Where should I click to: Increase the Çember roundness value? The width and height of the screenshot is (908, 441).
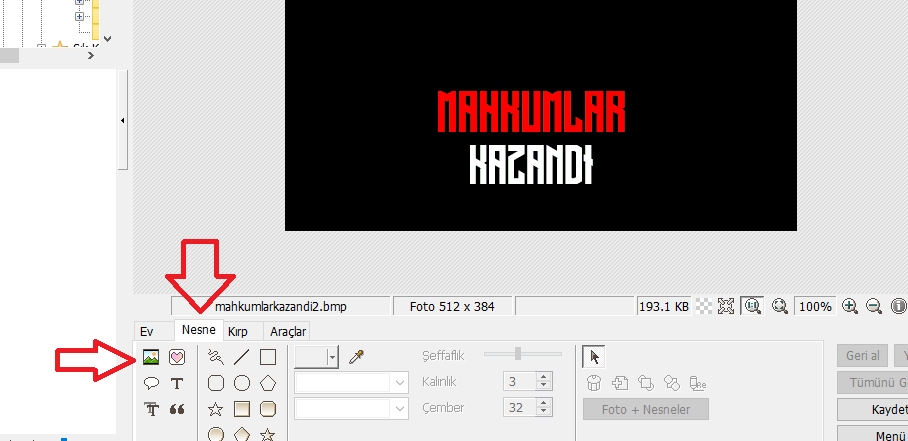543,403
